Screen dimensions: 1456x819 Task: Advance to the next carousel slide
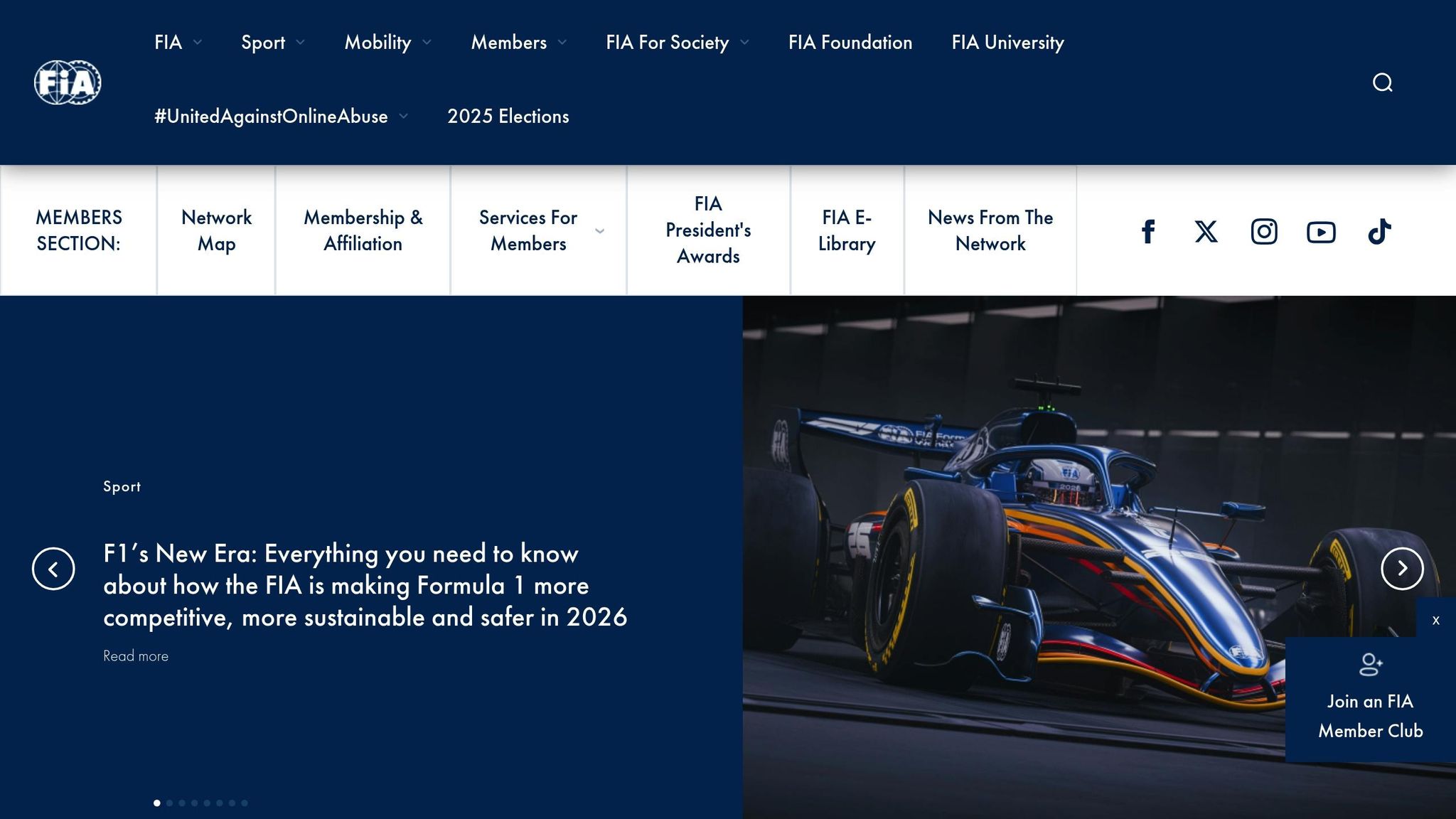(x=1402, y=568)
